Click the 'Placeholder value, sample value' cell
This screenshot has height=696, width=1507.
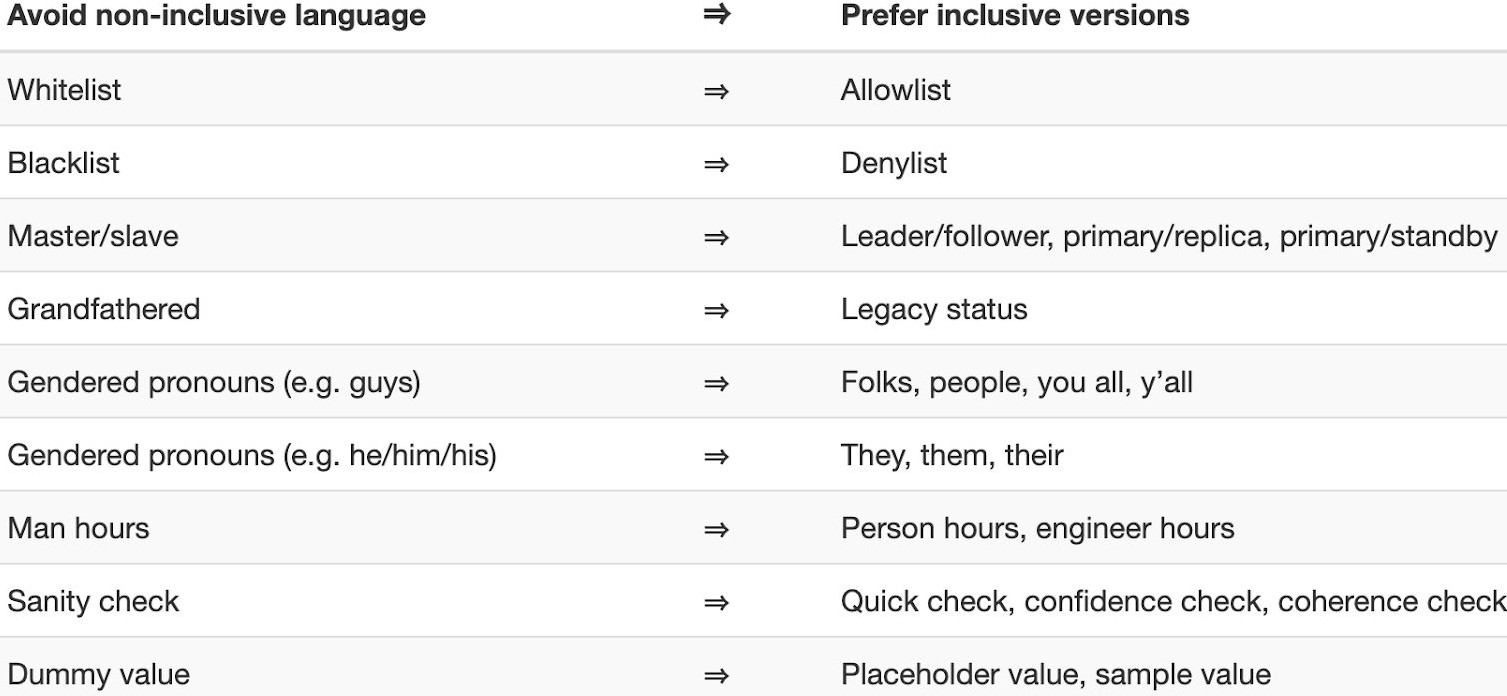click(1056, 674)
